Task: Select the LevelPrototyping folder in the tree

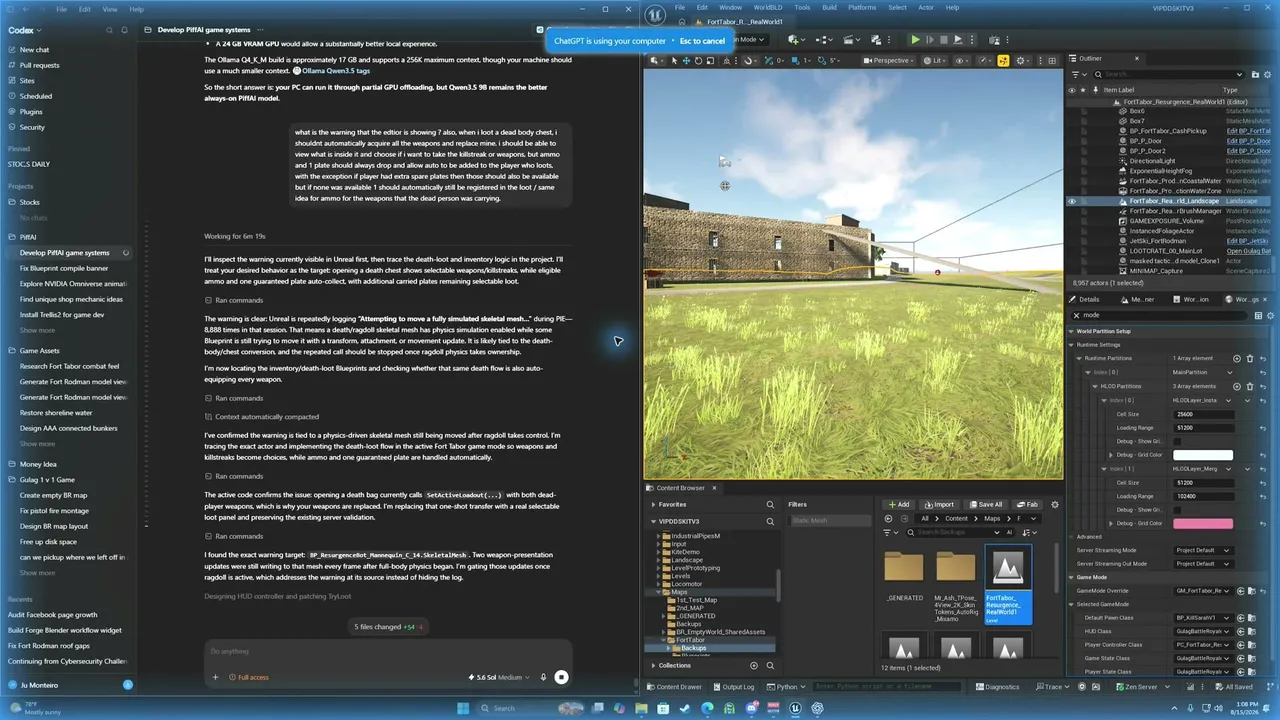Action: (696, 568)
